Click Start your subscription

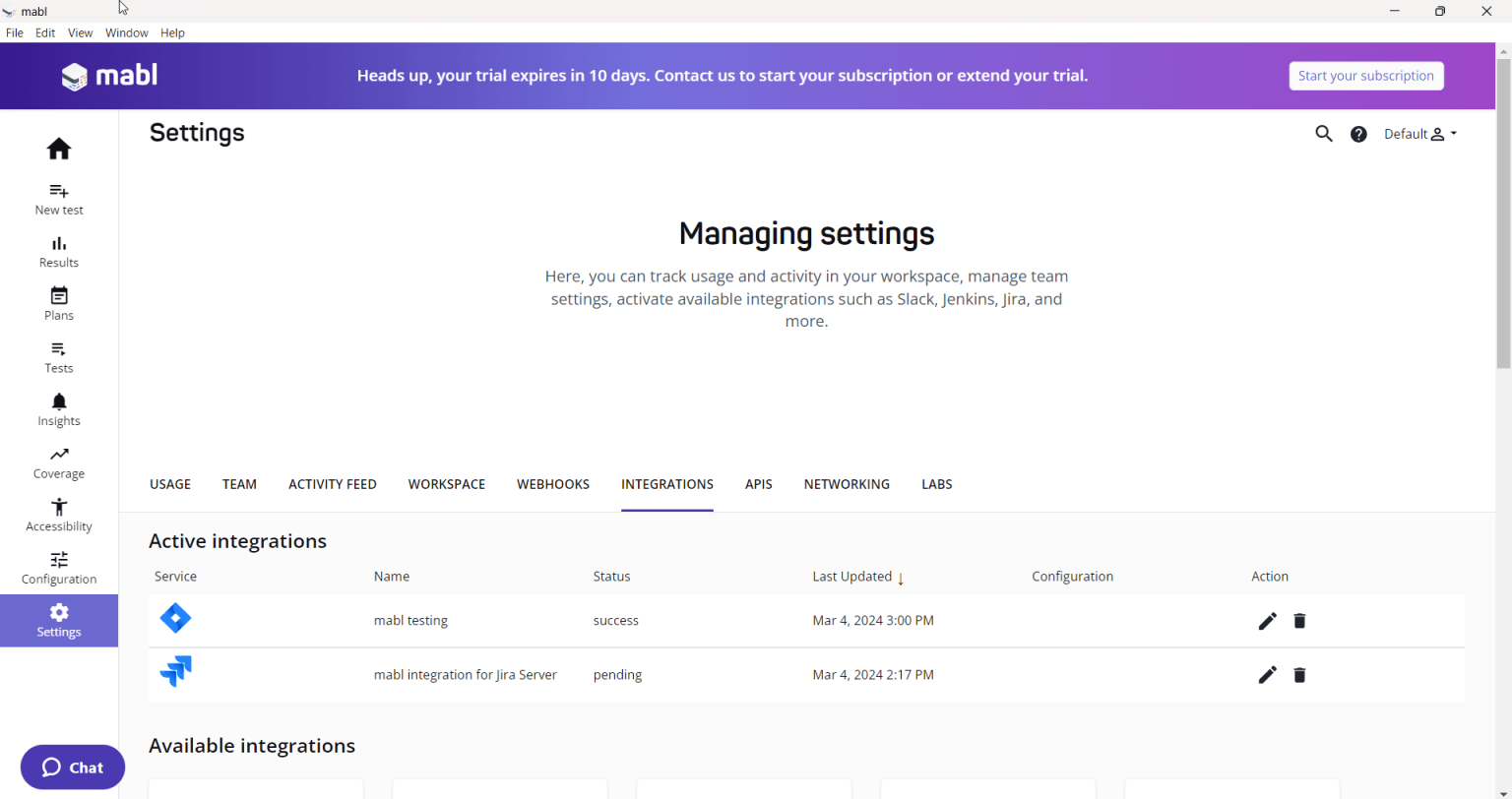pos(1366,75)
